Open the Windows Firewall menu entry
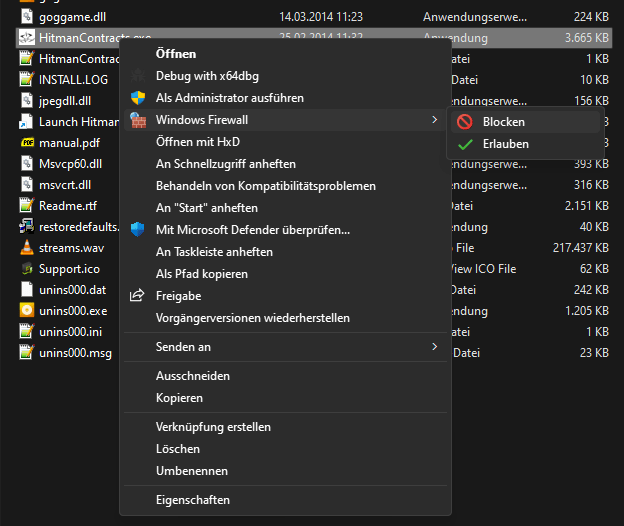624x526 pixels. pos(285,120)
